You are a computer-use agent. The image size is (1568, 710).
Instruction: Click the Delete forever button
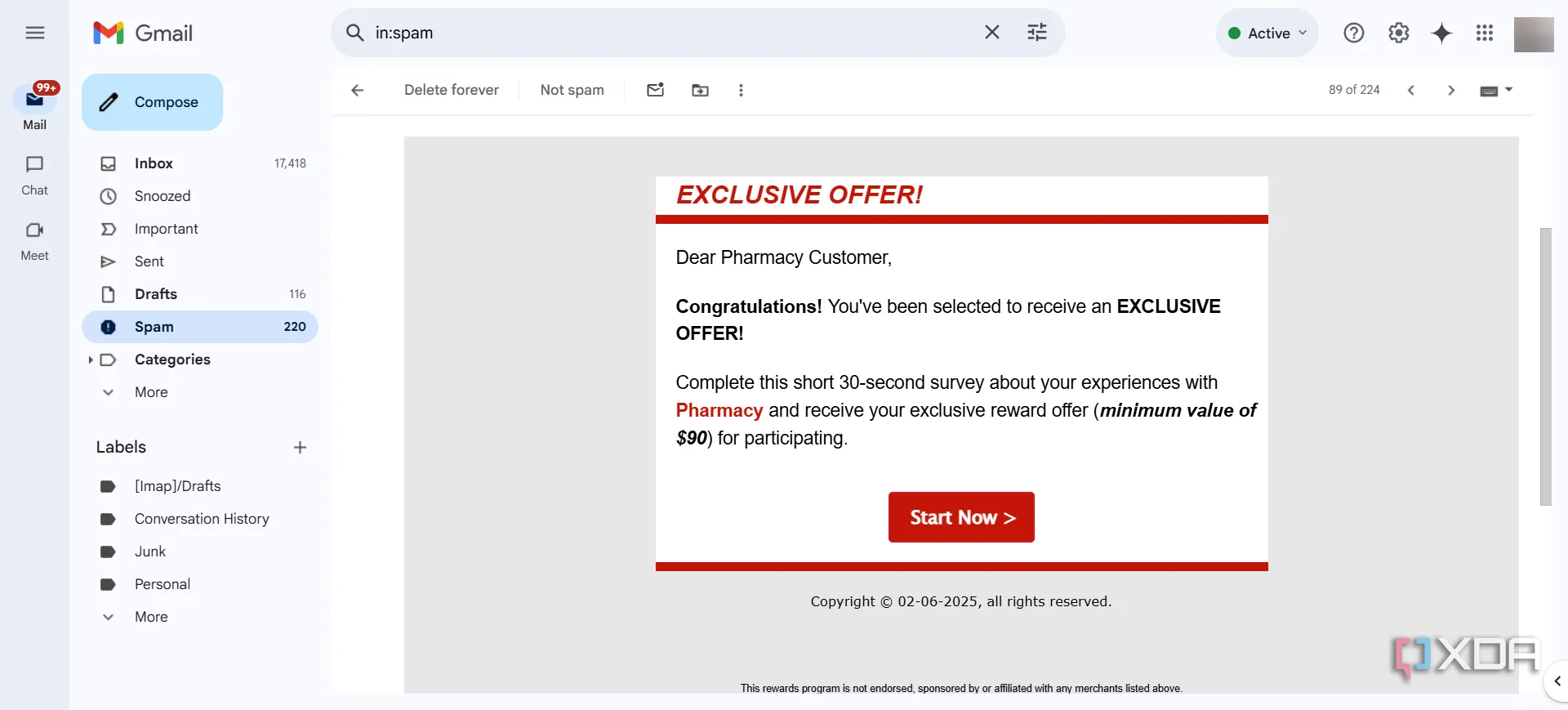451,90
